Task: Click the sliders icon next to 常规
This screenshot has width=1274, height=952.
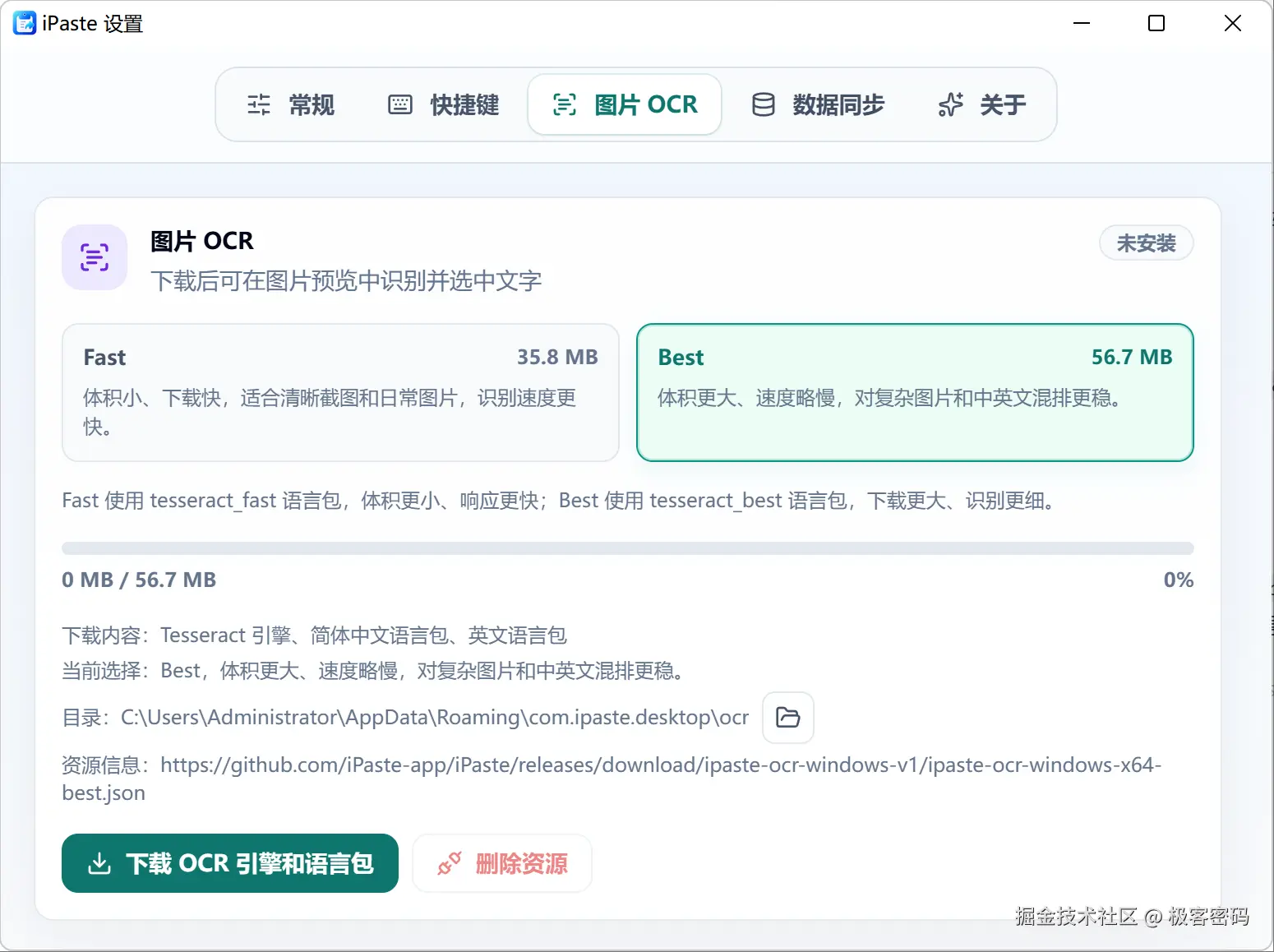Action: (x=259, y=104)
